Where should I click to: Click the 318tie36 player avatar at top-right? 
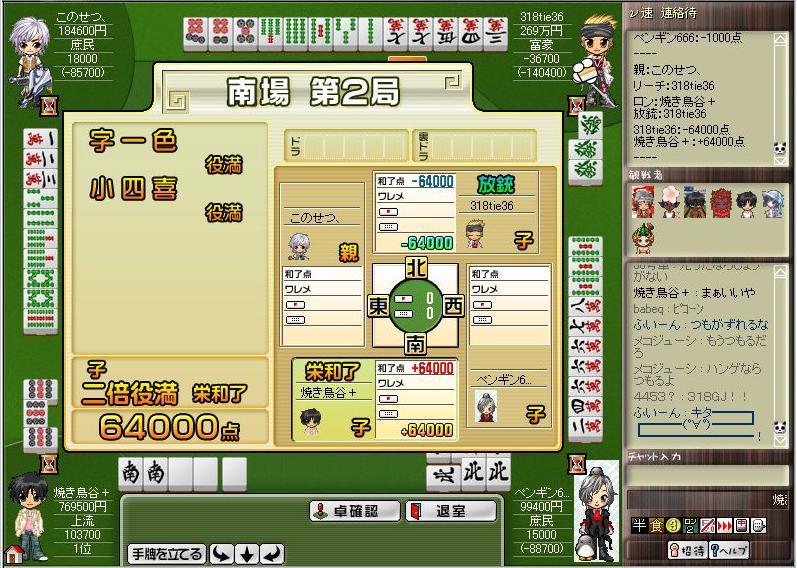(597, 61)
